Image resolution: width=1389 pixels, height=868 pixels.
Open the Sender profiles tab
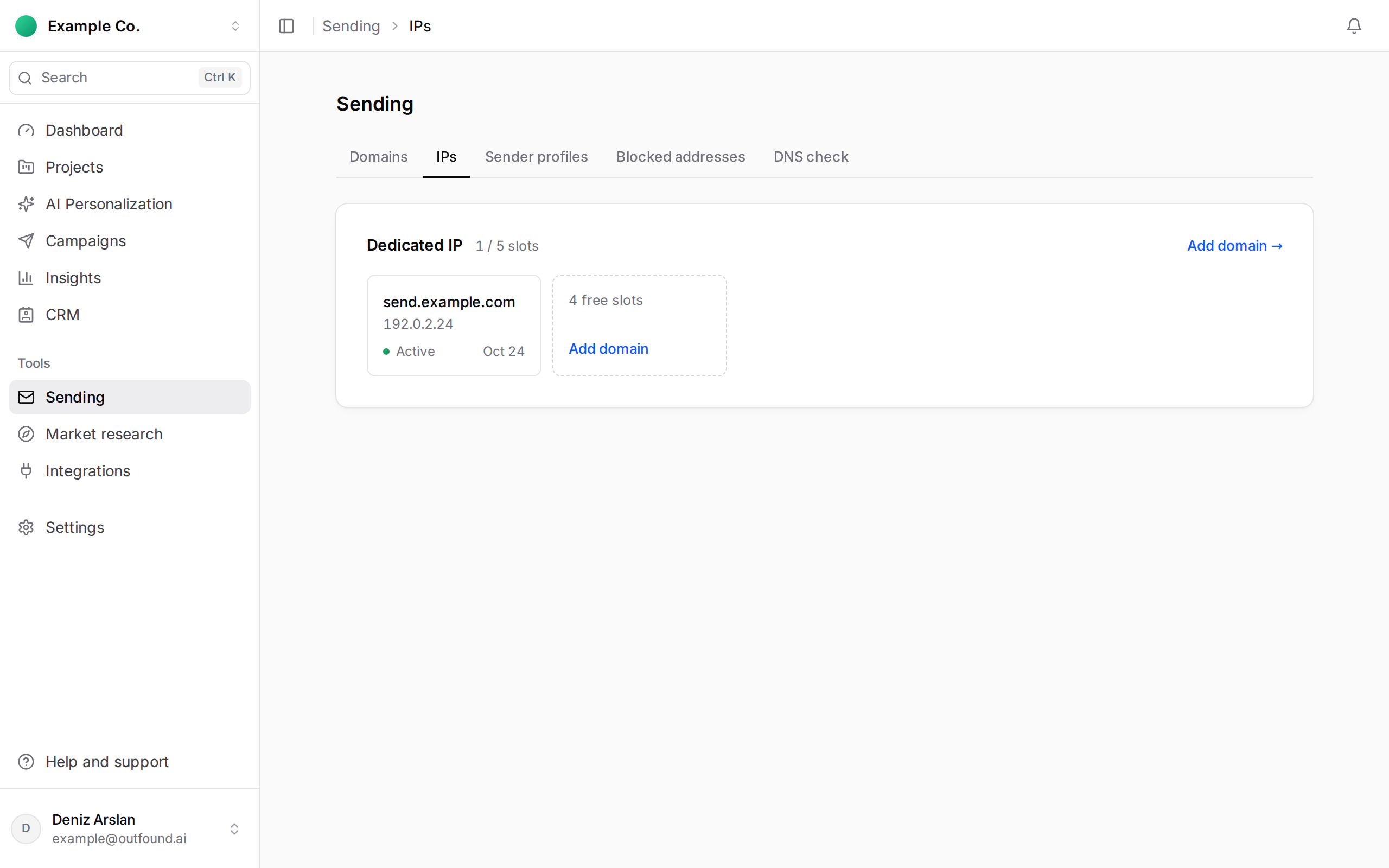coord(536,157)
